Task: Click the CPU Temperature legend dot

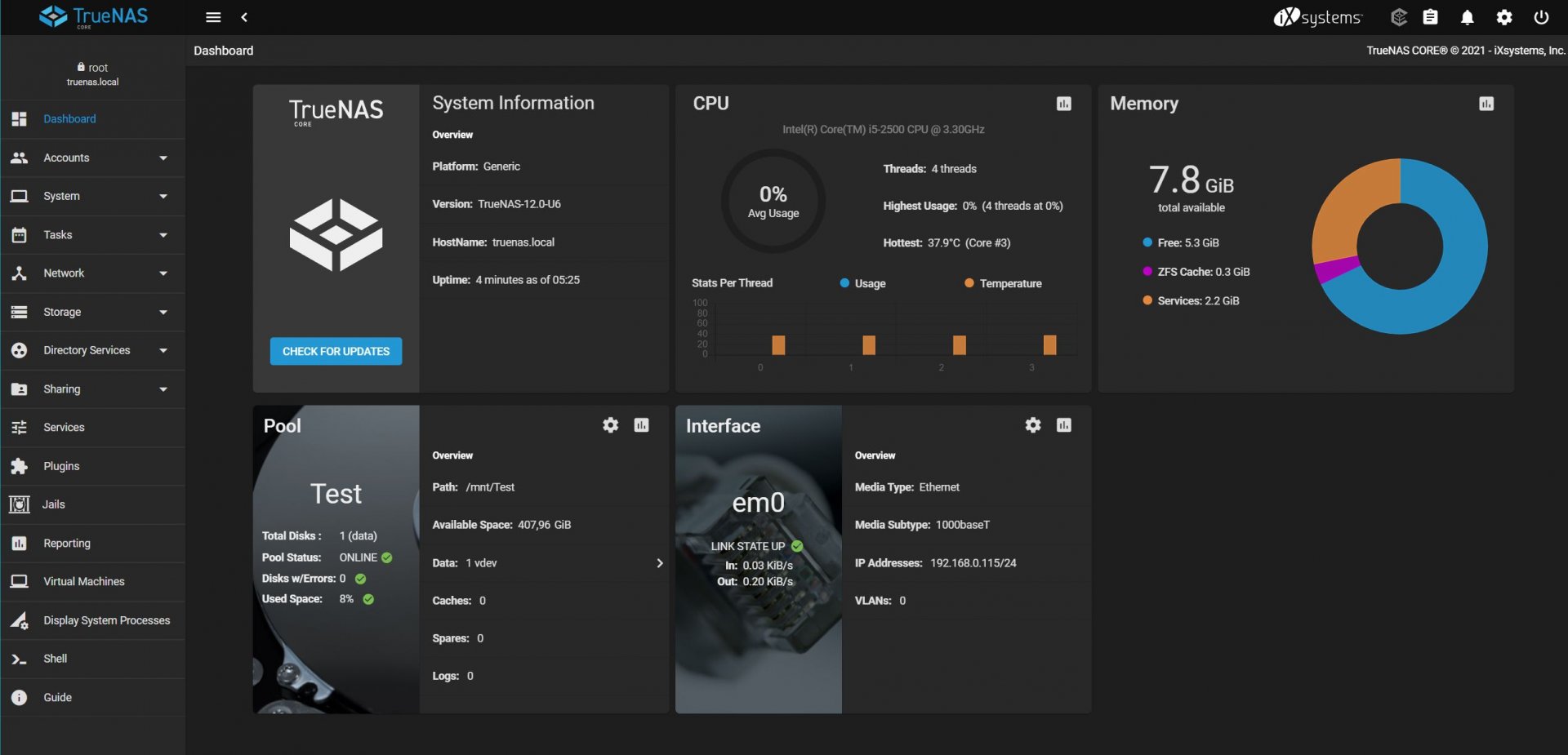Action: point(969,283)
